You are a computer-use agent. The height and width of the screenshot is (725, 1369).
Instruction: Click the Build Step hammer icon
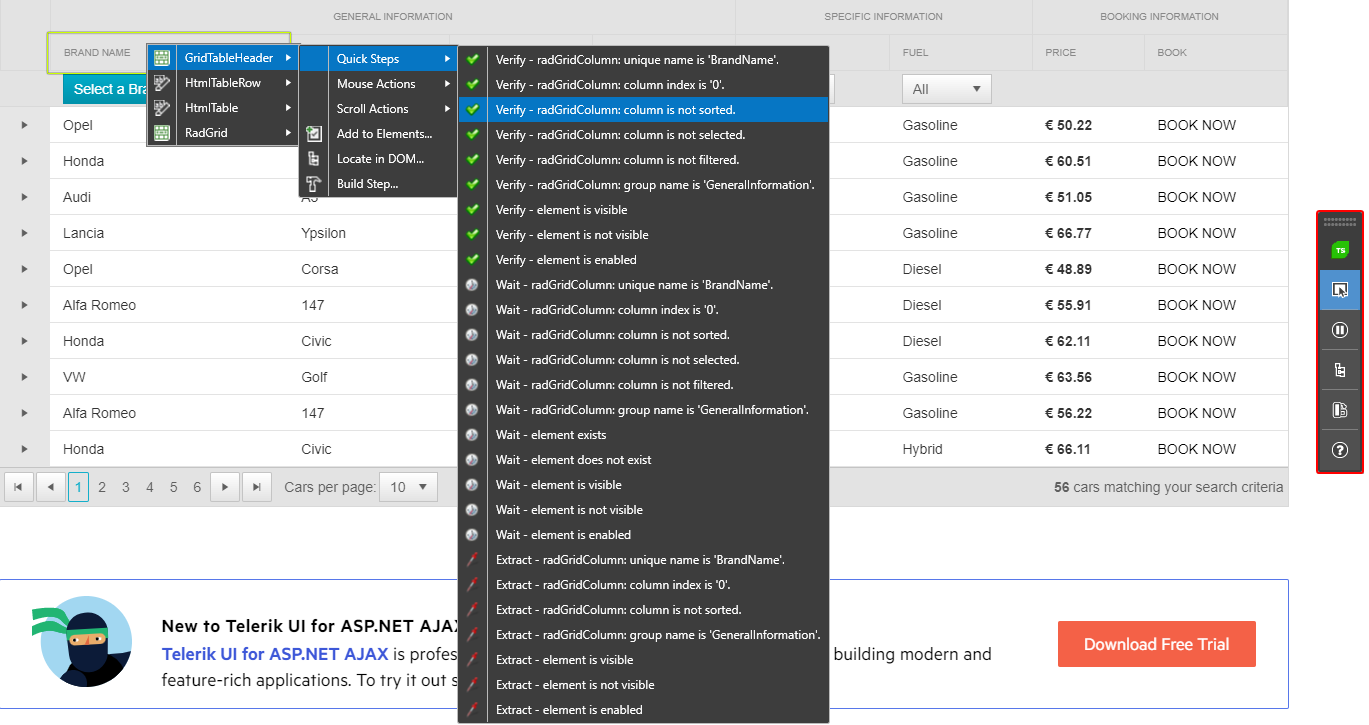pos(314,184)
